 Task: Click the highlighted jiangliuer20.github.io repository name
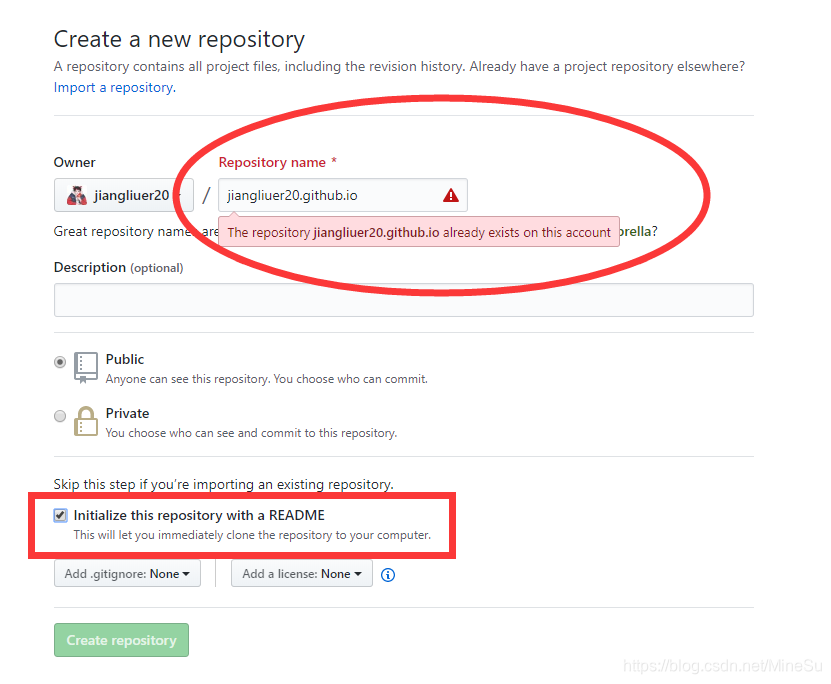coord(290,195)
